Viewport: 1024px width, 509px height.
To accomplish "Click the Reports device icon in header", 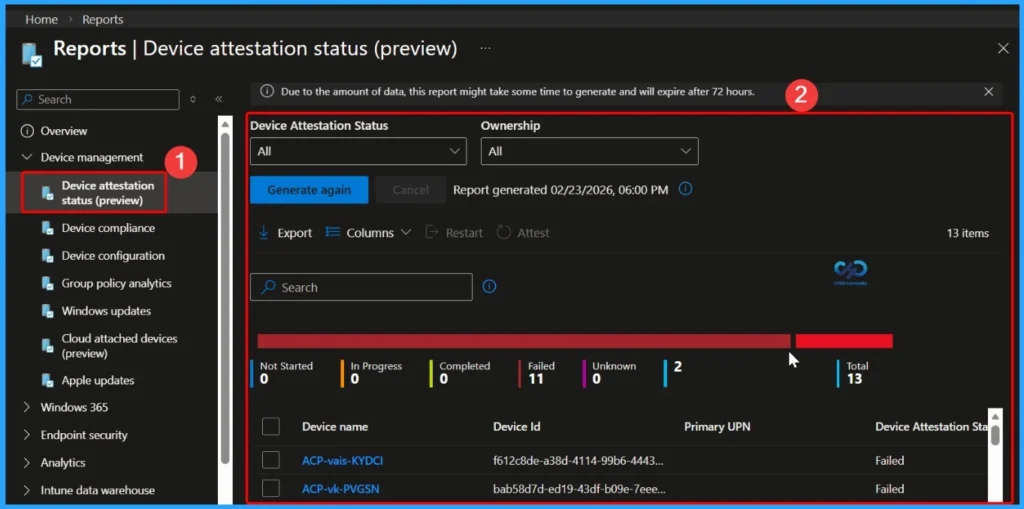I will [x=31, y=55].
